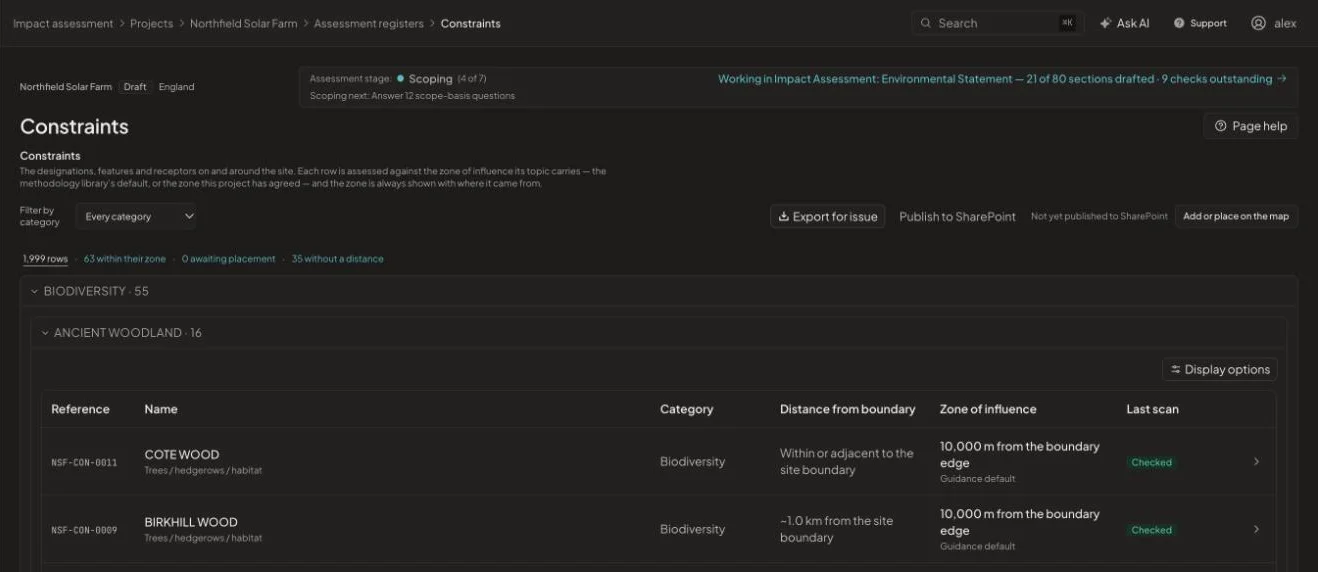1318x572 pixels.
Task: Click COTE WOOD name
Action: 182,454
